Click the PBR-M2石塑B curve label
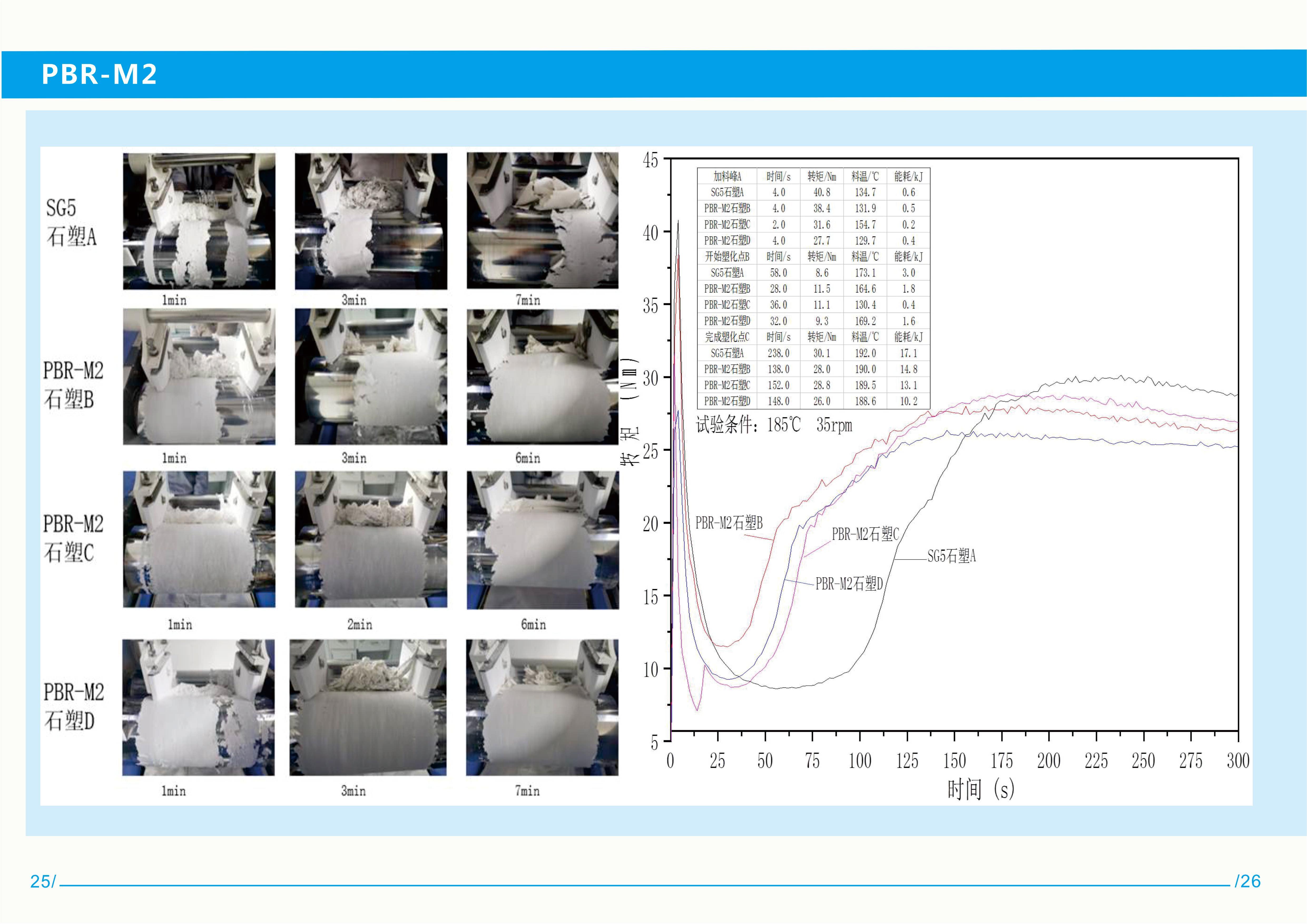The width and height of the screenshot is (1307, 924). point(729,522)
